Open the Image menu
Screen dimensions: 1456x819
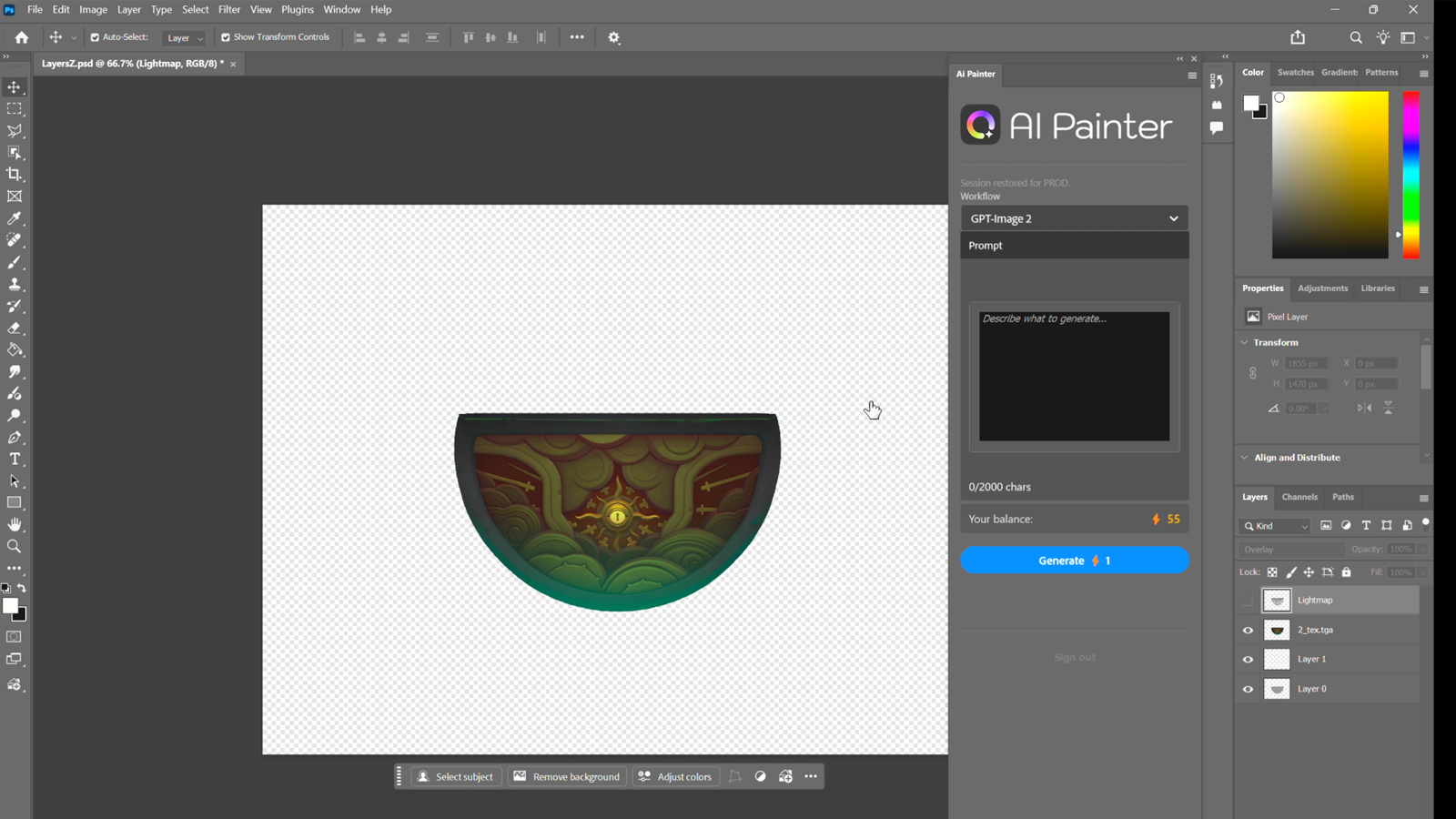click(x=94, y=9)
